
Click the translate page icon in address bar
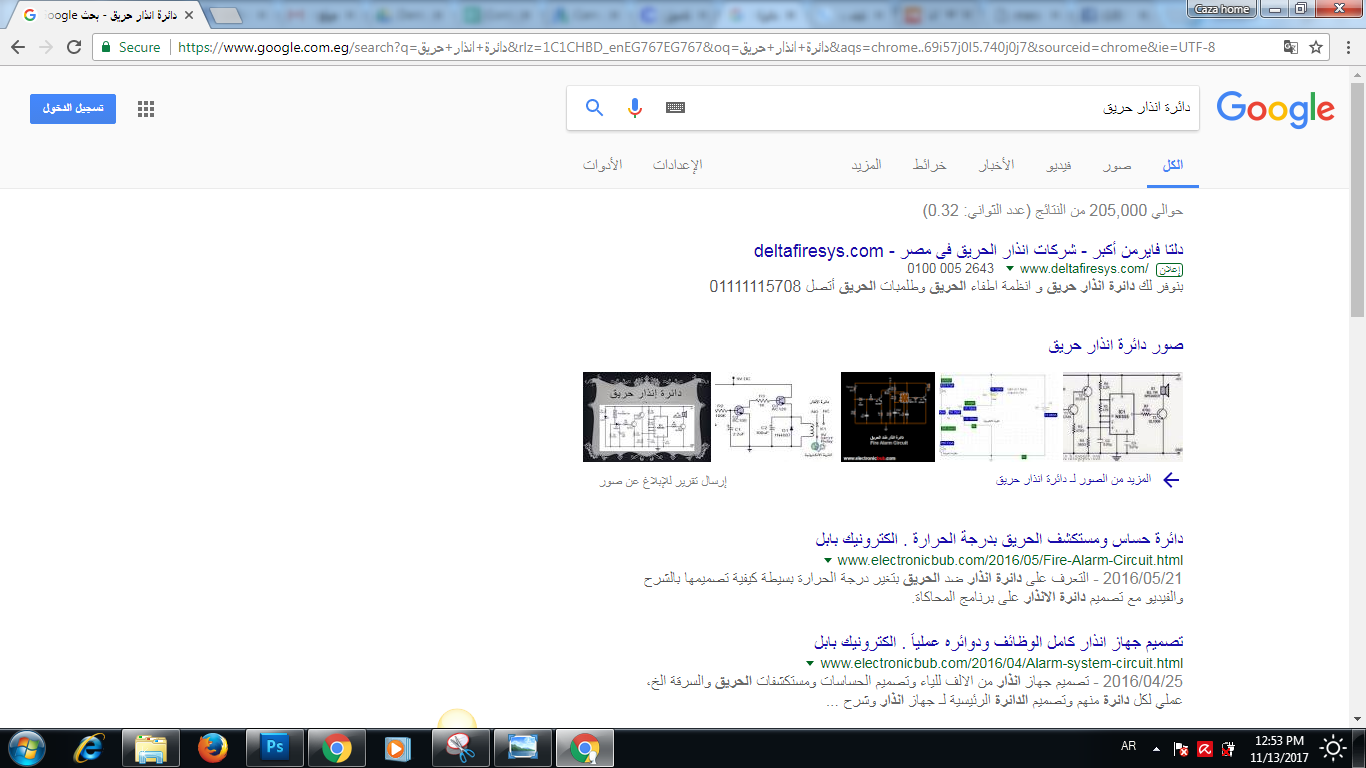coord(1291,47)
